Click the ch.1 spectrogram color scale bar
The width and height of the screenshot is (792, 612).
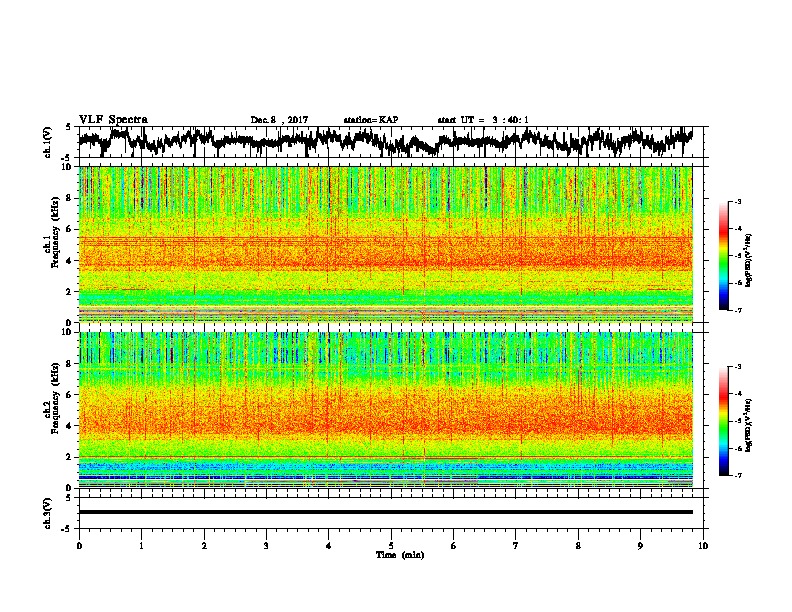[723, 256]
